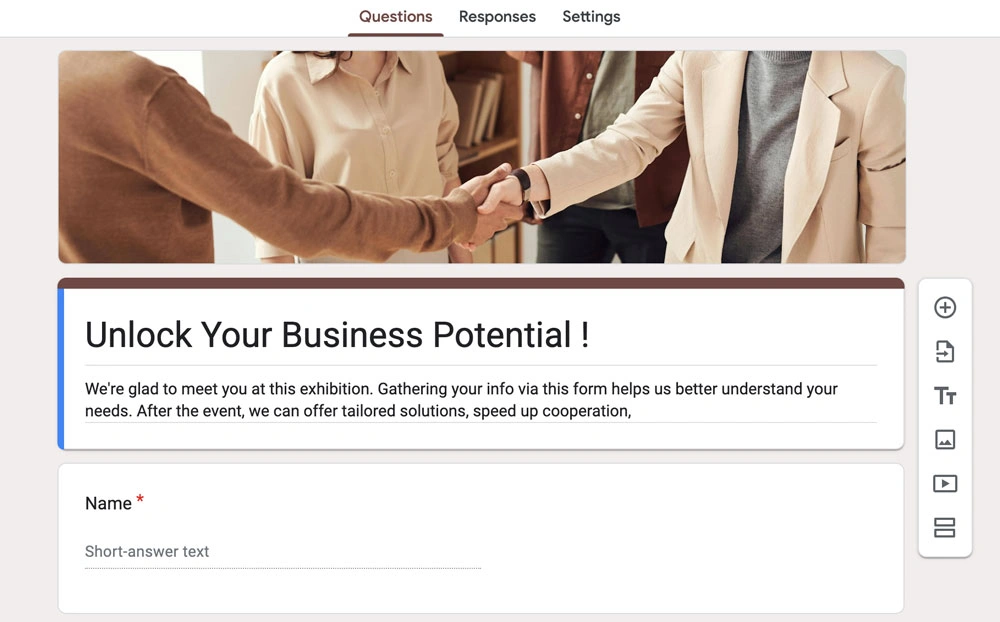
Task: Switch to the Responses tab
Action: [497, 17]
